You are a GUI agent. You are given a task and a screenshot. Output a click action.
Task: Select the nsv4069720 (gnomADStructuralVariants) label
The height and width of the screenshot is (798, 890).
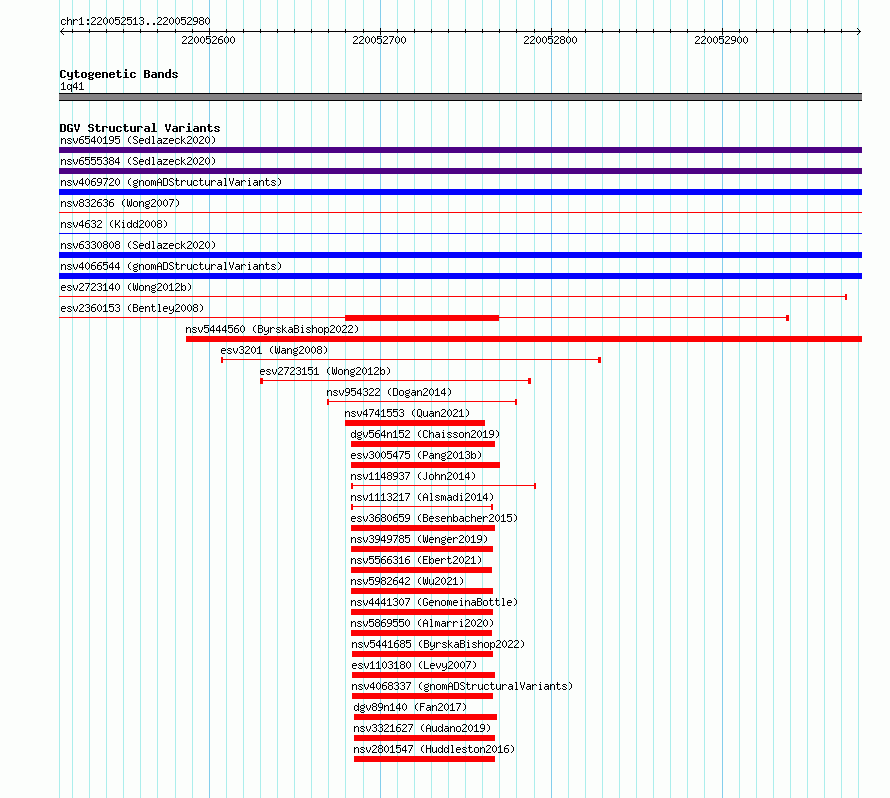pos(171,182)
